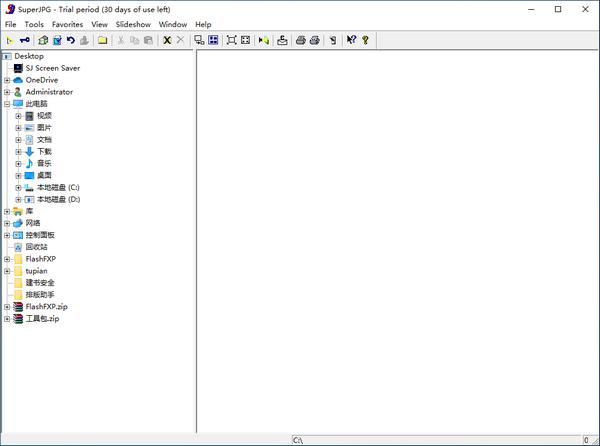
Task: Open the Favorites menu
Action: (x=67, y=24)
